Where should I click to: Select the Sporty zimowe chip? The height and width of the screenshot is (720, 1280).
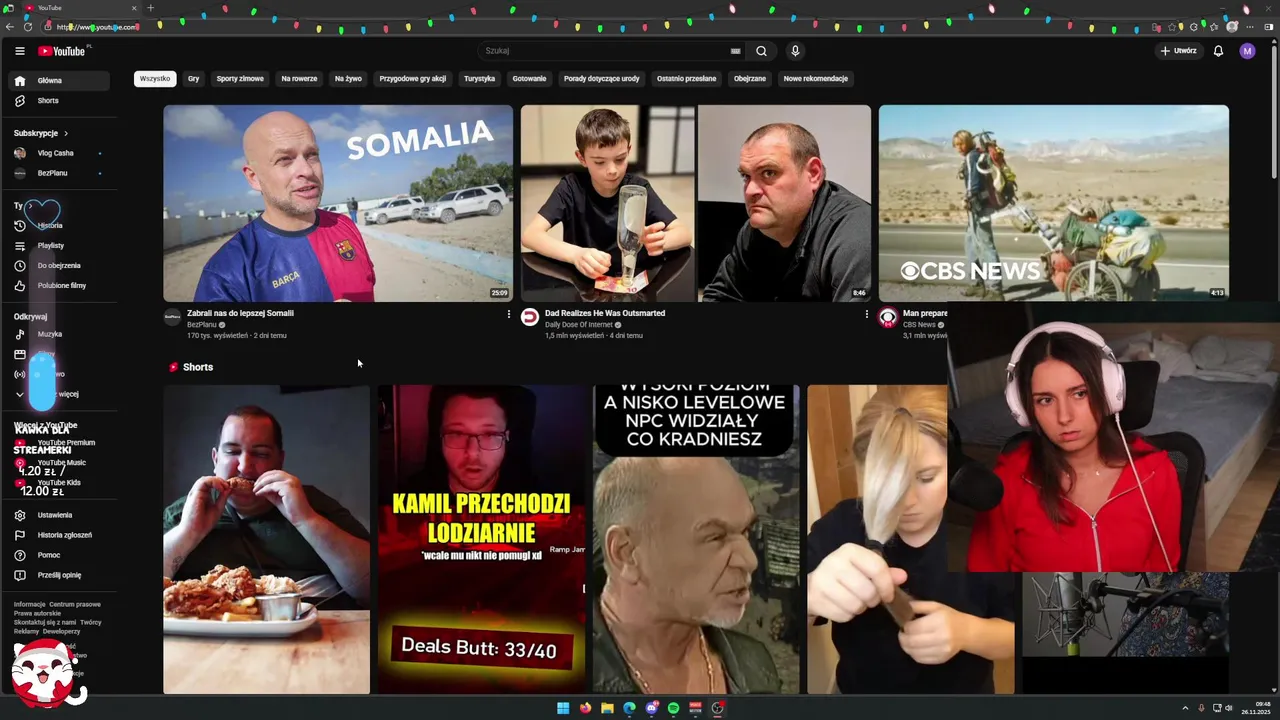[x=240, y=79]
